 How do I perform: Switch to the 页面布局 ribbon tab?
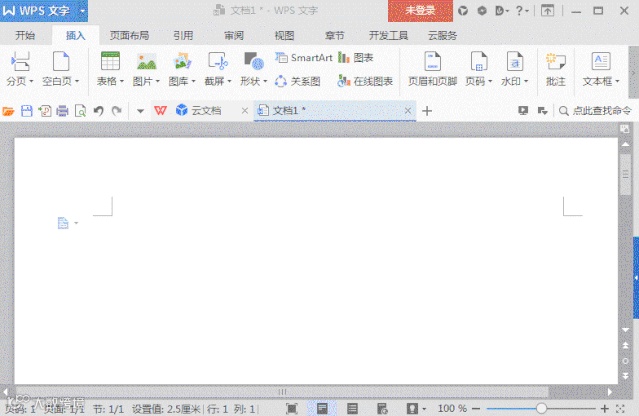pyautogui.click(x=130, y=36)
